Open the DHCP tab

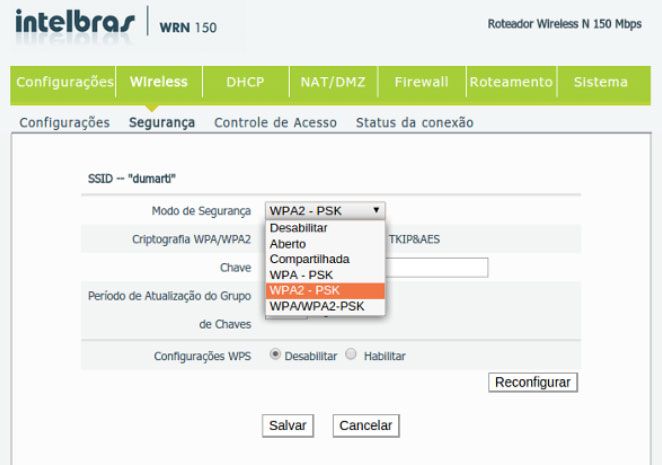(x=244, y=82)
